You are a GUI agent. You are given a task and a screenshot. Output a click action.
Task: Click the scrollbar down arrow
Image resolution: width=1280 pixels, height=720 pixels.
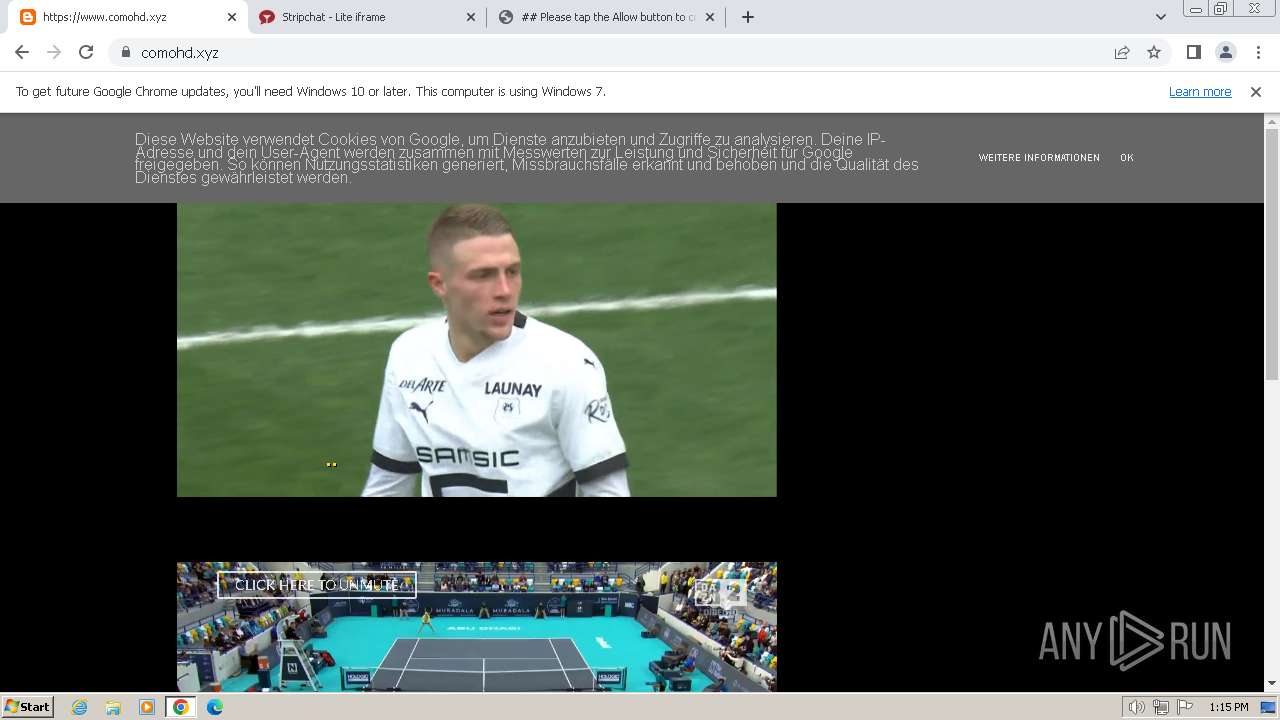[1272, 684]
